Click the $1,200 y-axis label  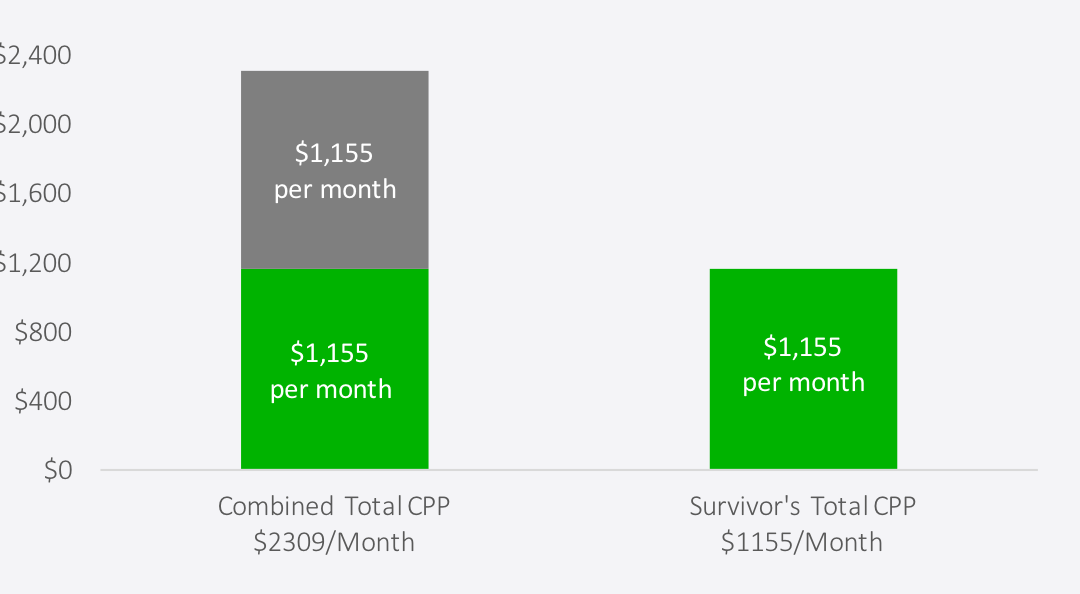coord(34,263)
